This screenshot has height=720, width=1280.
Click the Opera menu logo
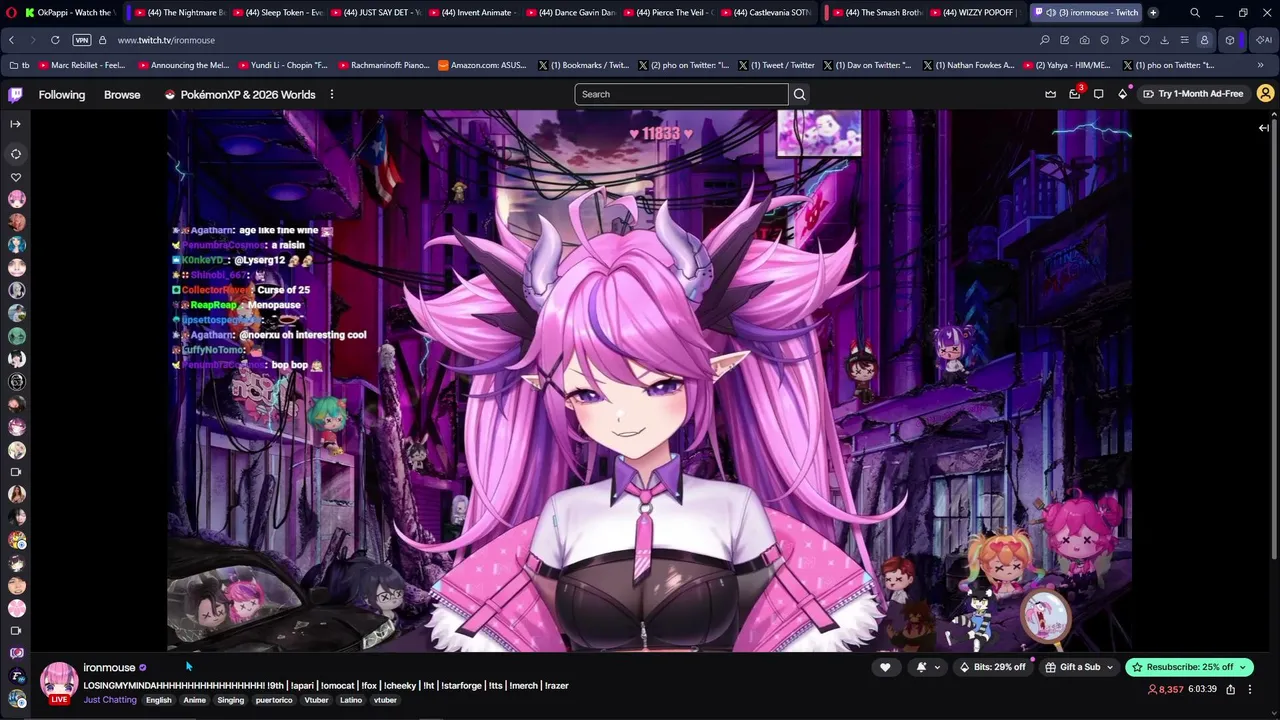point(11,12)
